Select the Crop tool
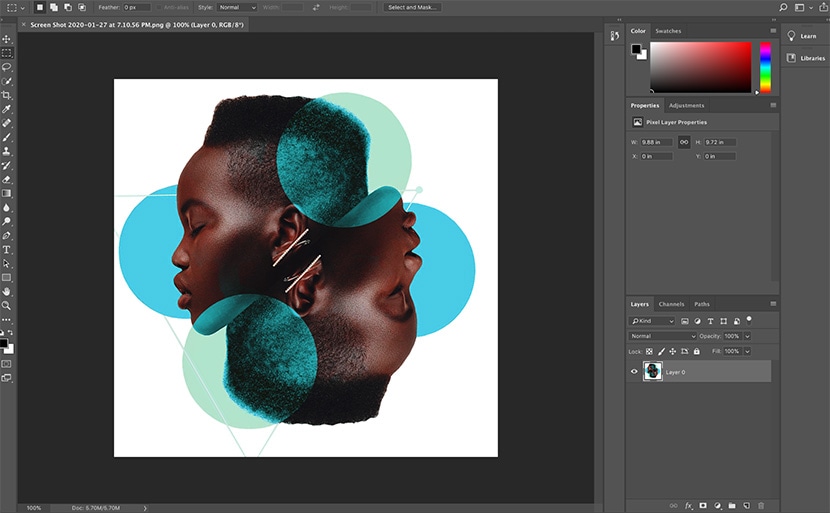Image resolution: width=830 pixels, height=513 pixels. coord(7,95)
